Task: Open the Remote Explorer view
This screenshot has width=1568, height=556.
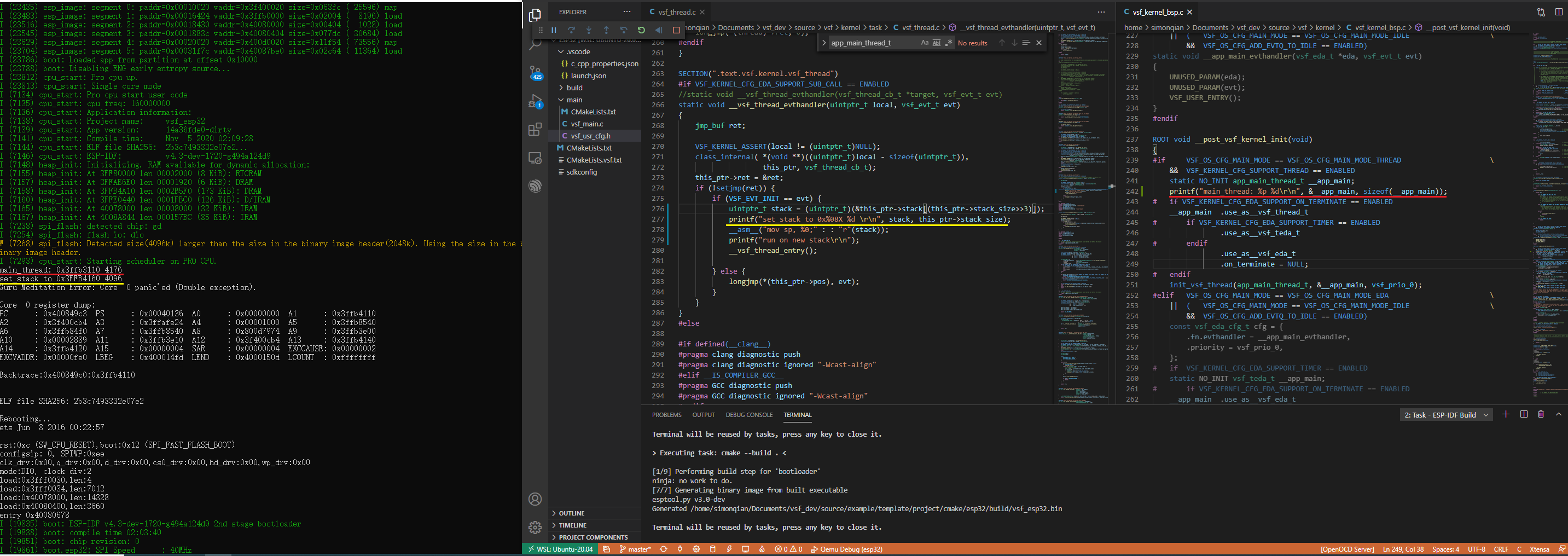Action: click(x=535, y=158)
